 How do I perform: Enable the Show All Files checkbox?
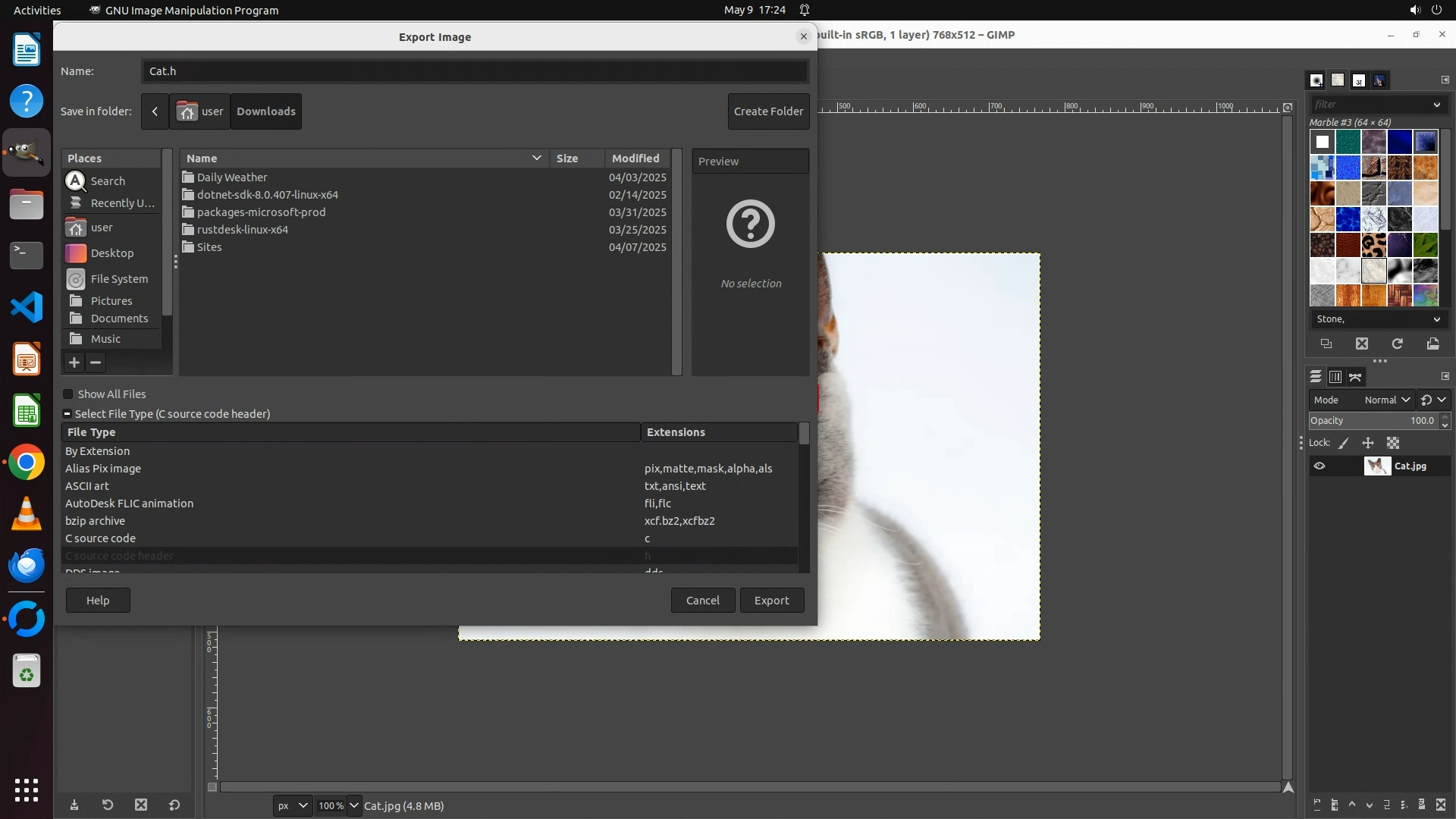68,394
